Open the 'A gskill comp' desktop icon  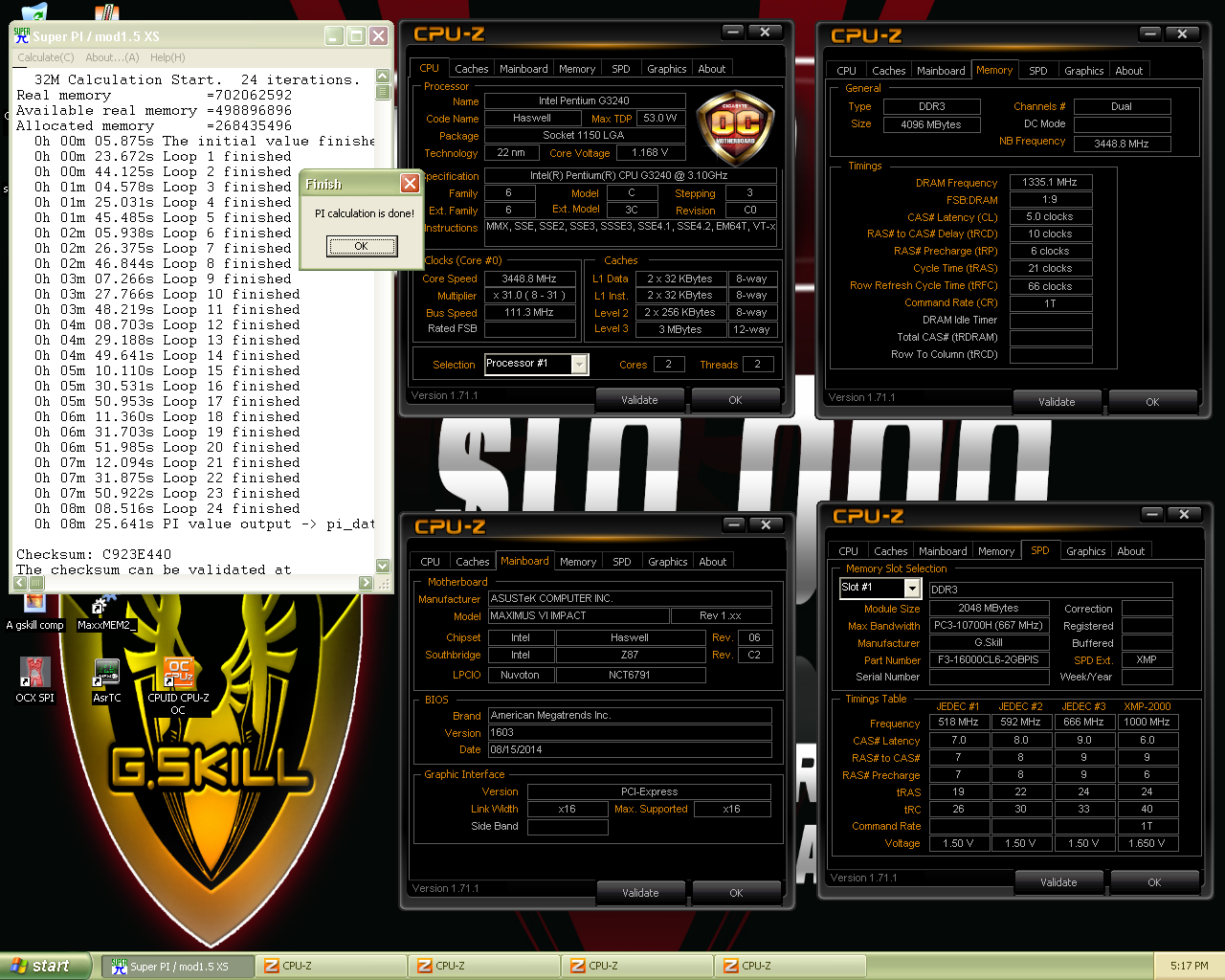(x=34, y=612)
